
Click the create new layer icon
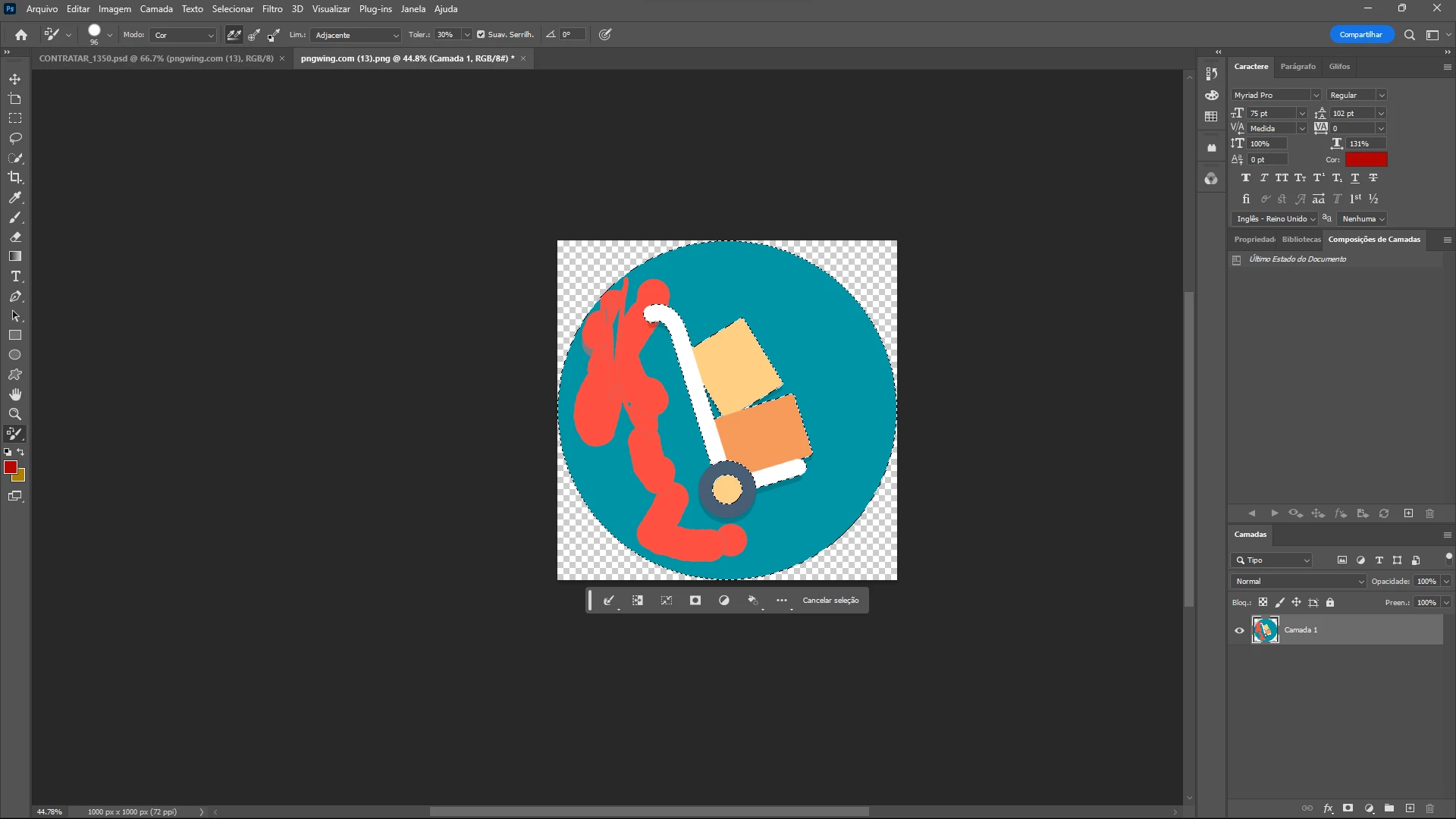coord(1410,808)
